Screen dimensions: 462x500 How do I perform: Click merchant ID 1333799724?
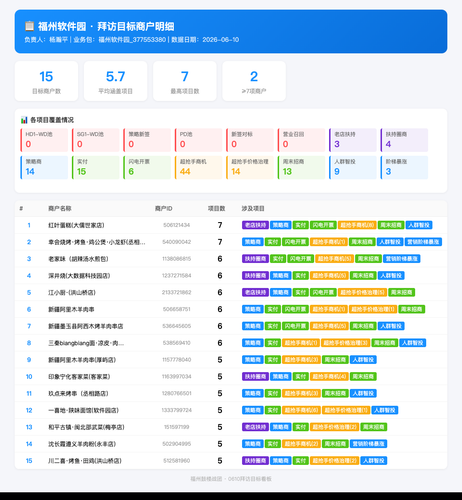click(x=177, y=410)
